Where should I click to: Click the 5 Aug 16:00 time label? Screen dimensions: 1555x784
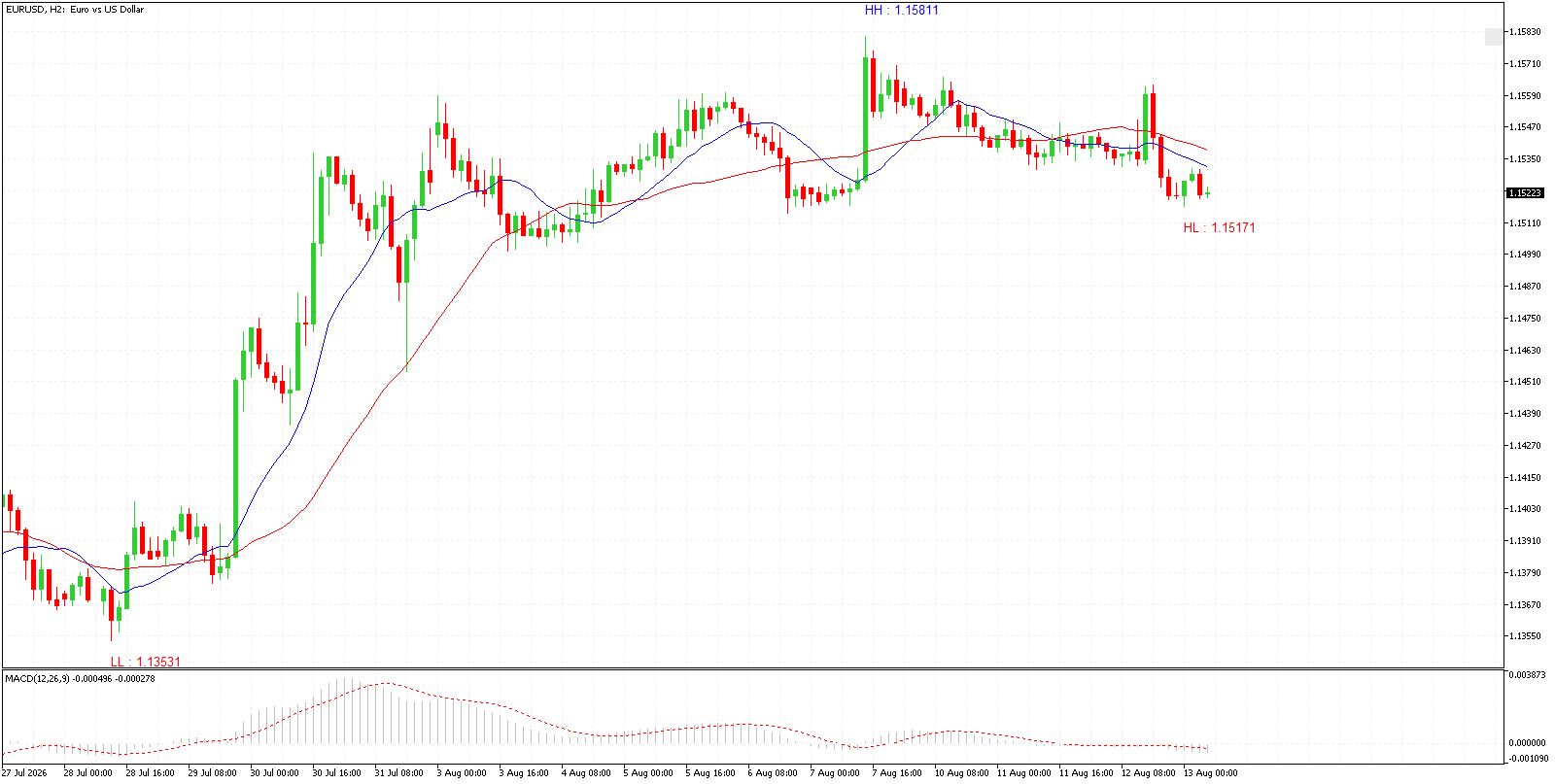(x=710, y=773)
